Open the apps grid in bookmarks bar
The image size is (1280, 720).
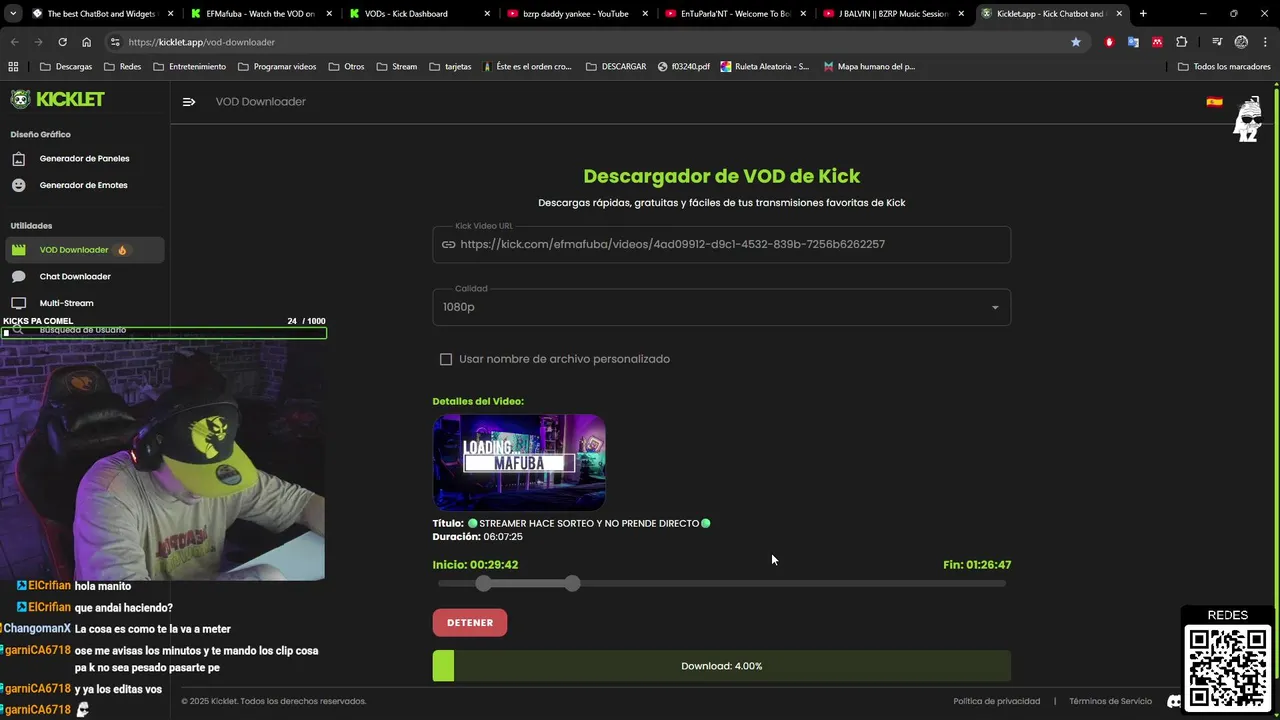[x=13, y=67]
